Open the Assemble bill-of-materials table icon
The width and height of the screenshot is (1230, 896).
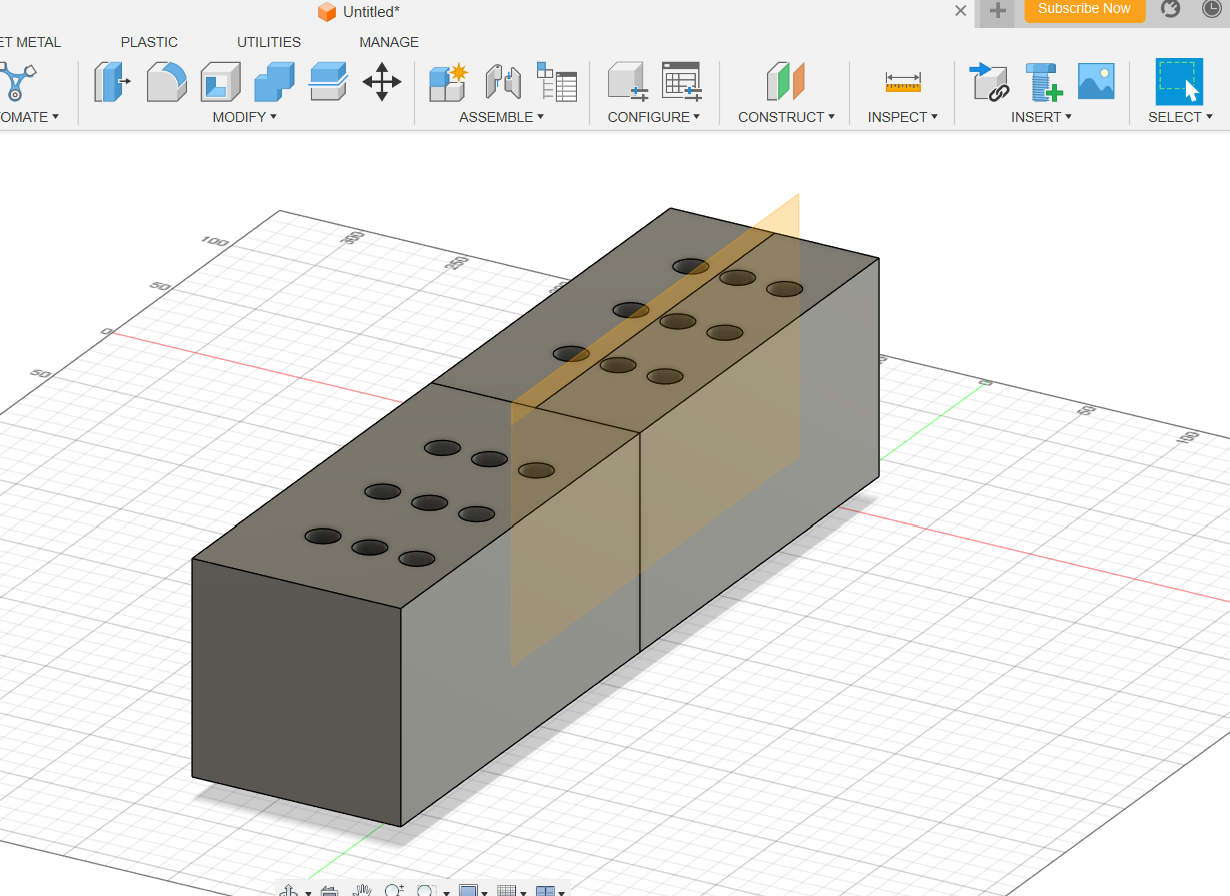557,82
